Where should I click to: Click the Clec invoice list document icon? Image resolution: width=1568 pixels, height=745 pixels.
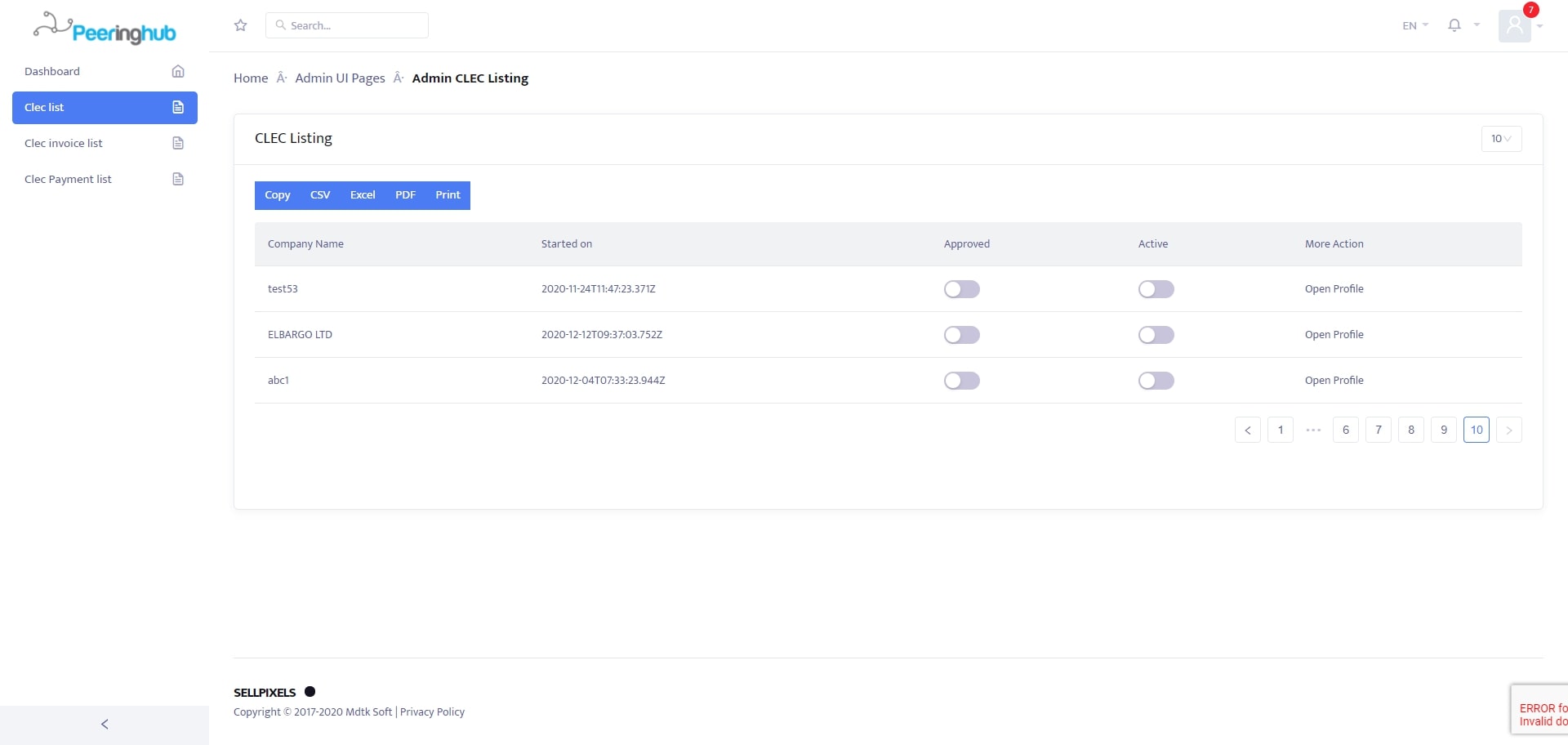point(178,143)
